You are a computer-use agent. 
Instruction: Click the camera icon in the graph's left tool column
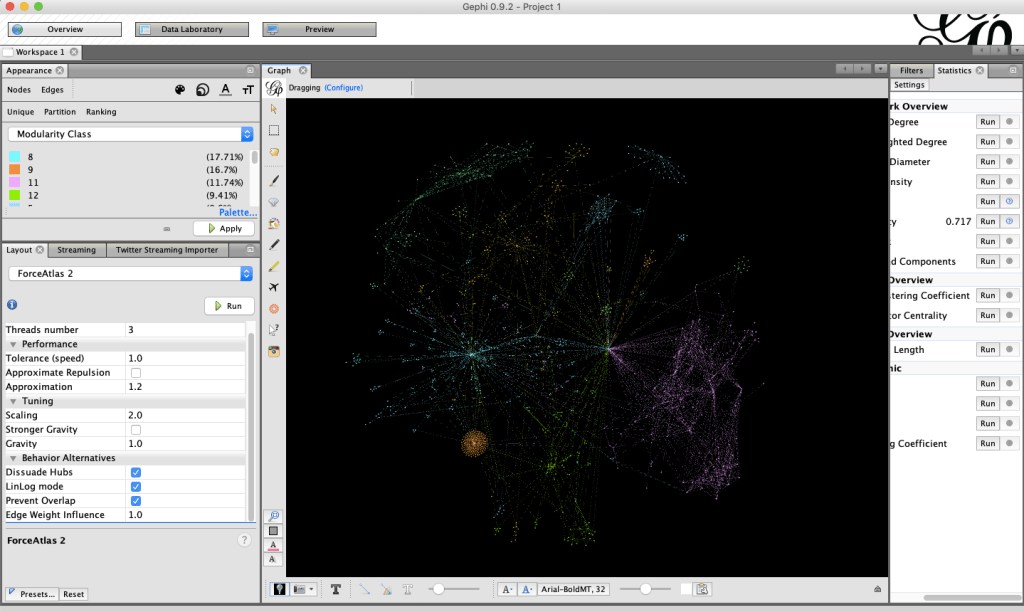point(274,351)
